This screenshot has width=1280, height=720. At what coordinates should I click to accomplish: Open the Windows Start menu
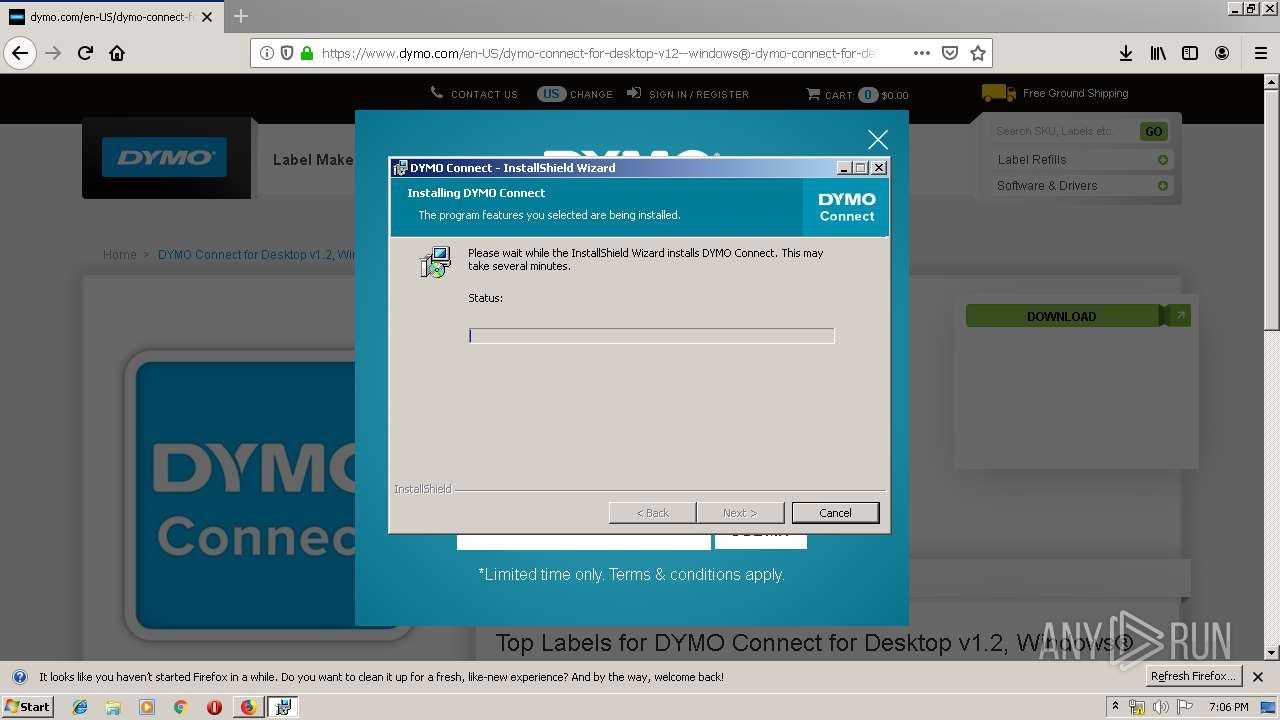(28, 706)
